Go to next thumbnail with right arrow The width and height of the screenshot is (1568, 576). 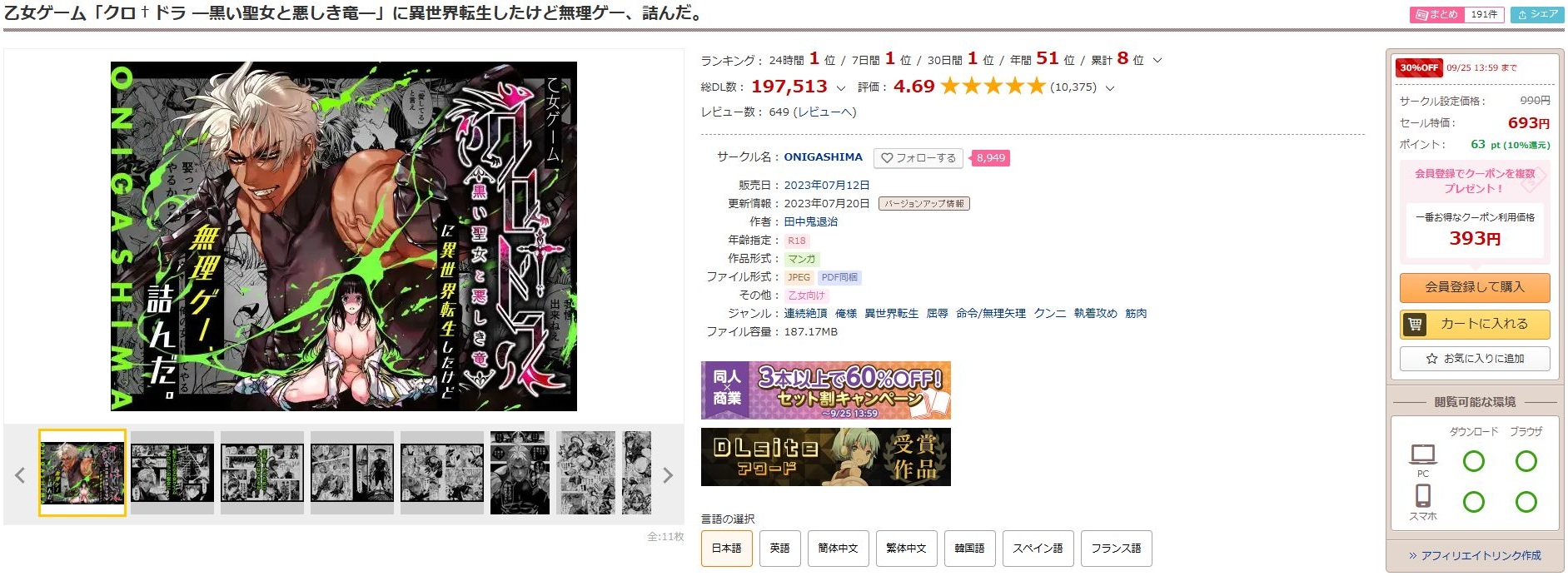point(667,475)
